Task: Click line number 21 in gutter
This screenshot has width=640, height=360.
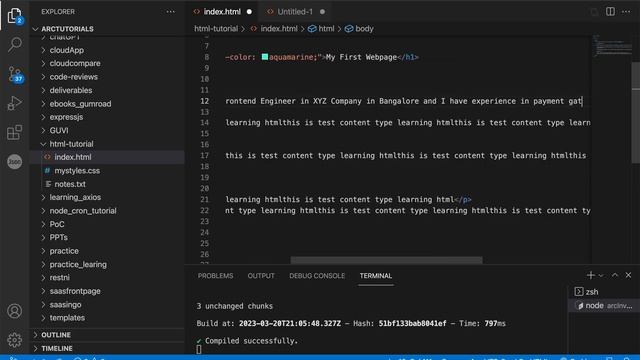Action: click(x=204, y=200)
